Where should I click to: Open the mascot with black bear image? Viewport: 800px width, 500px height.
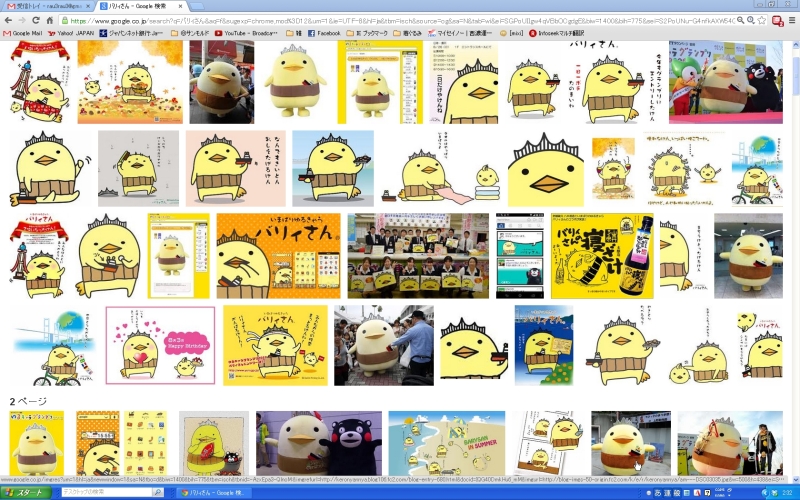click(318, 443)
